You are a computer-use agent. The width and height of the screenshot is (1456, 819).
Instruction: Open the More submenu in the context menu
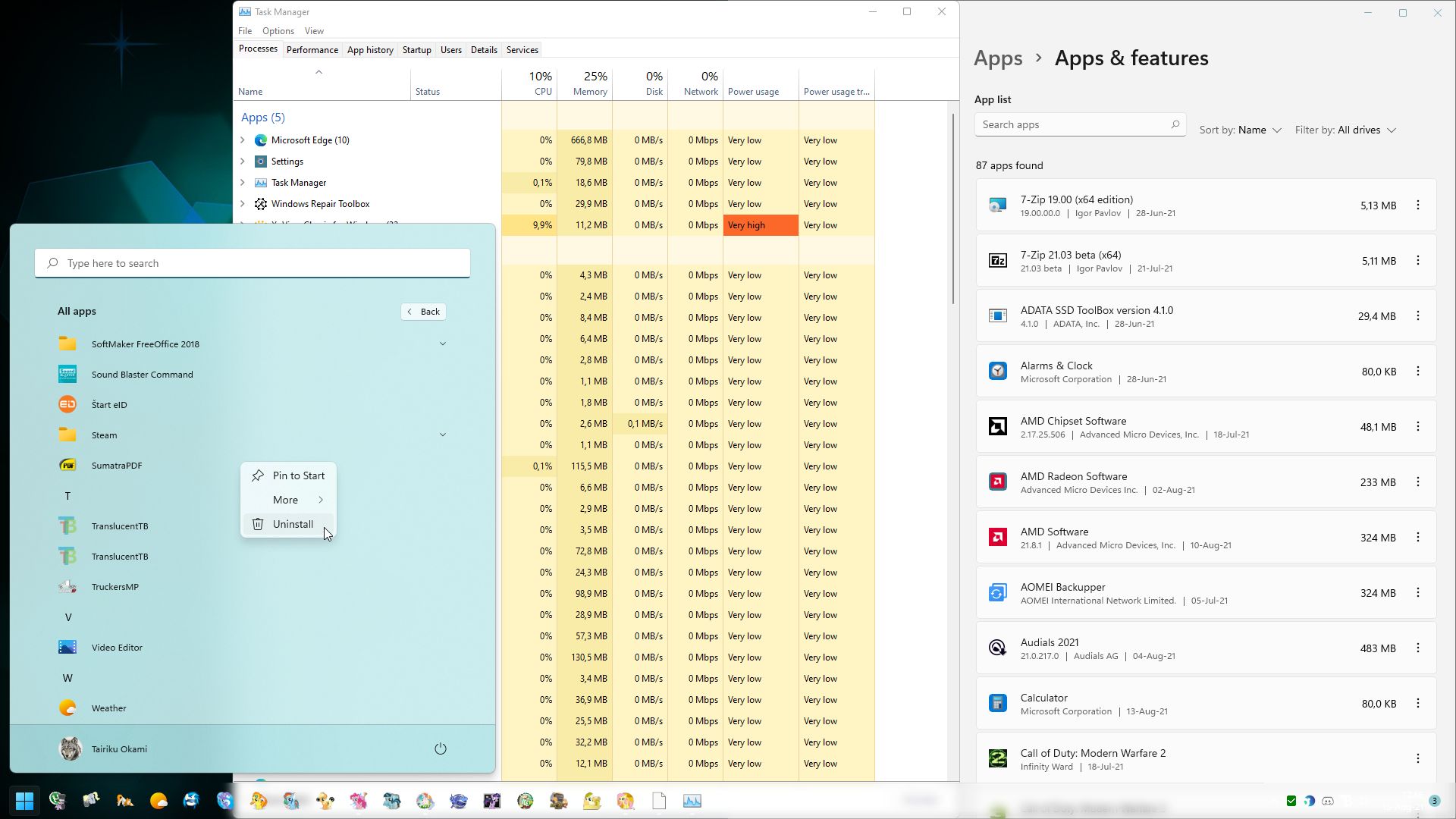(x=287, y=500)
